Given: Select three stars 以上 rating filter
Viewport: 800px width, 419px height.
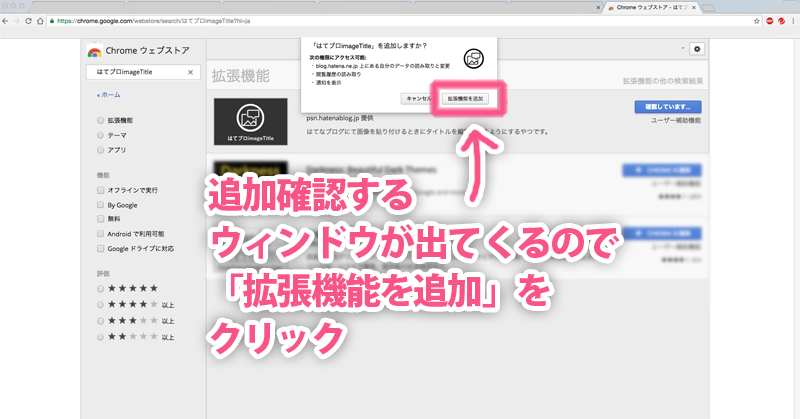Looking at the screenshot, I should coord(101,321).
